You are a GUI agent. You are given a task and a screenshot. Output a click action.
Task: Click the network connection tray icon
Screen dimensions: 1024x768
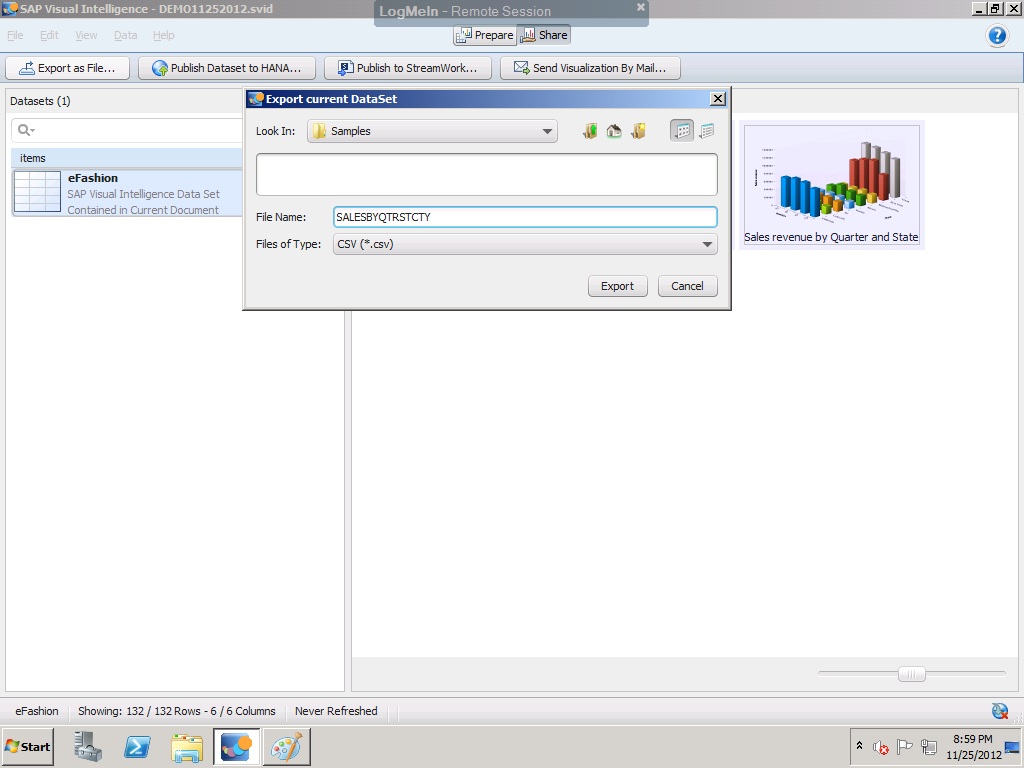coord(929,747)
